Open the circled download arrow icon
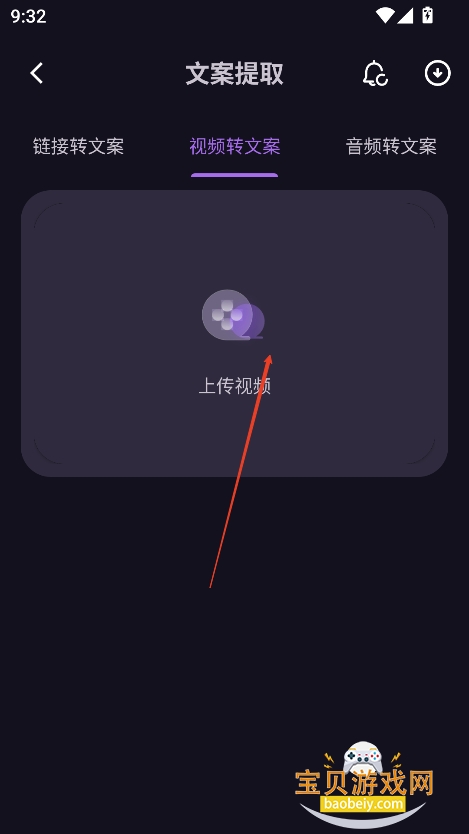The height and width of the screenshot is (834, 469). point(438,73)
